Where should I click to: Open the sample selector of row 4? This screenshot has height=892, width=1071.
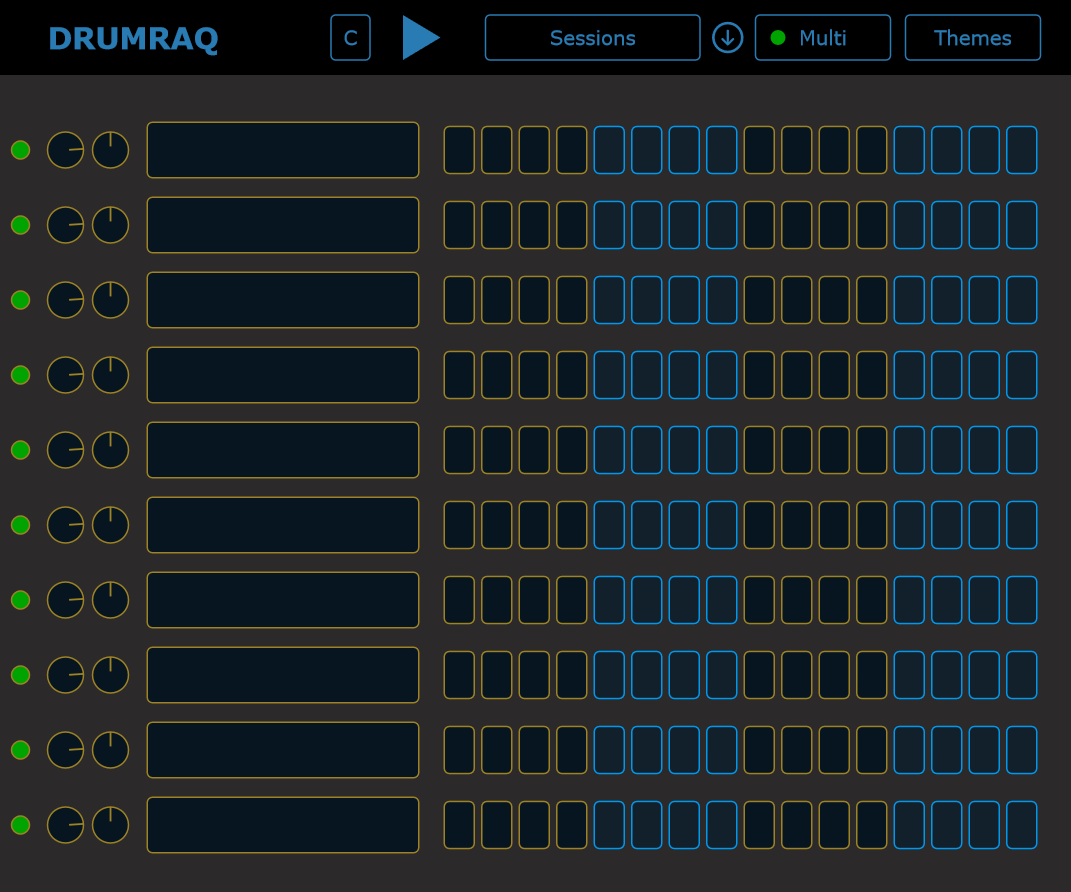click(x=283, y=375)
